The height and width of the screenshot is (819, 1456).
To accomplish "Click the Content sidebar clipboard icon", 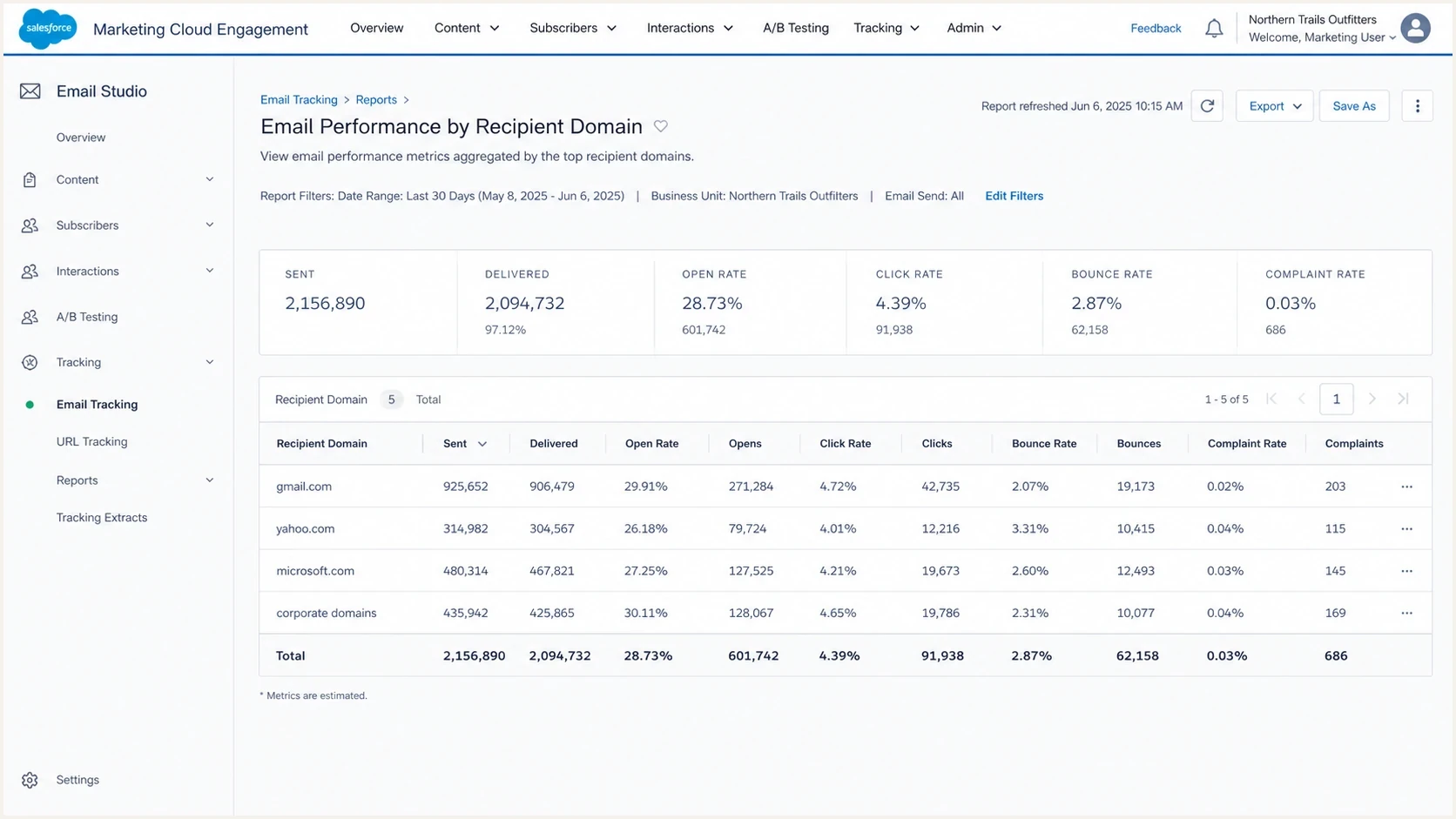I will (30, 180).
